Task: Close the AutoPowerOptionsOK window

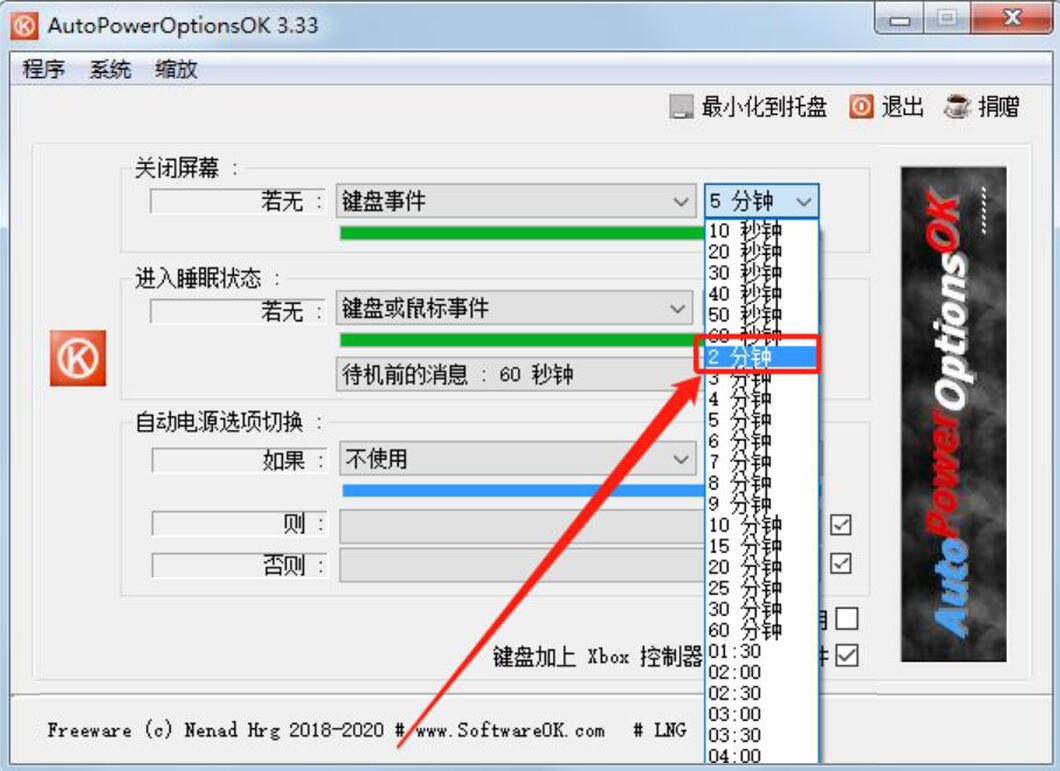Action: [1012, 18]
